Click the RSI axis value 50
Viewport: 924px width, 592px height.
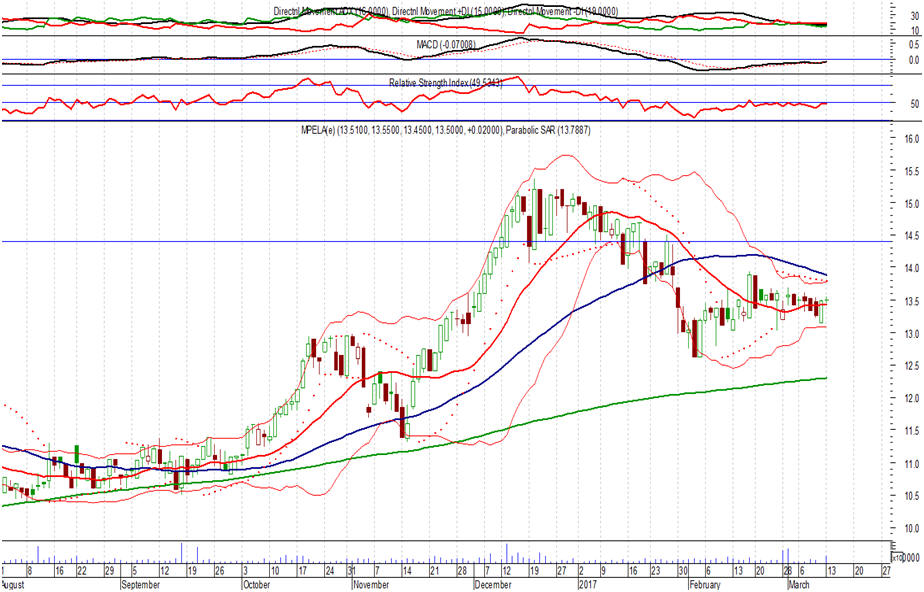[915, 104]
